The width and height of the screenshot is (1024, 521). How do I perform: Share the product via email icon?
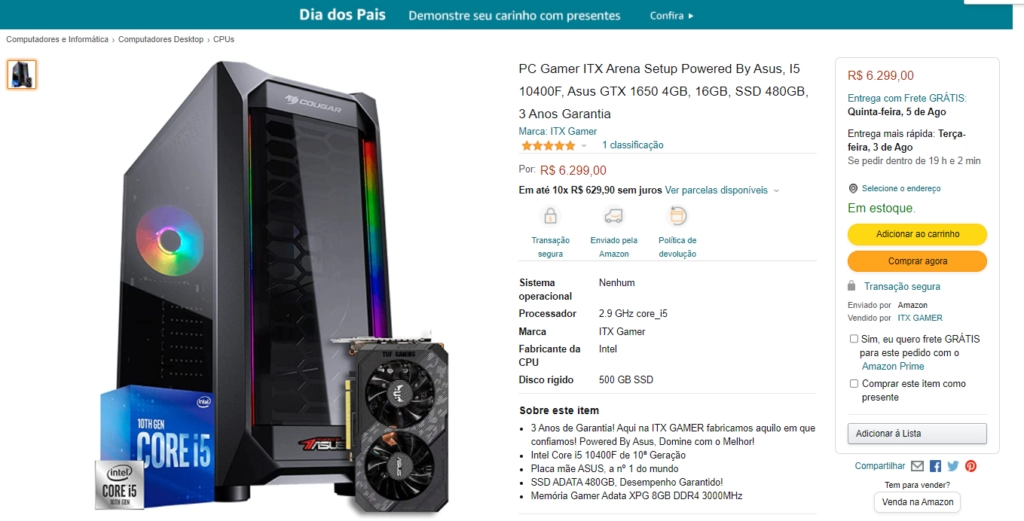917,466
